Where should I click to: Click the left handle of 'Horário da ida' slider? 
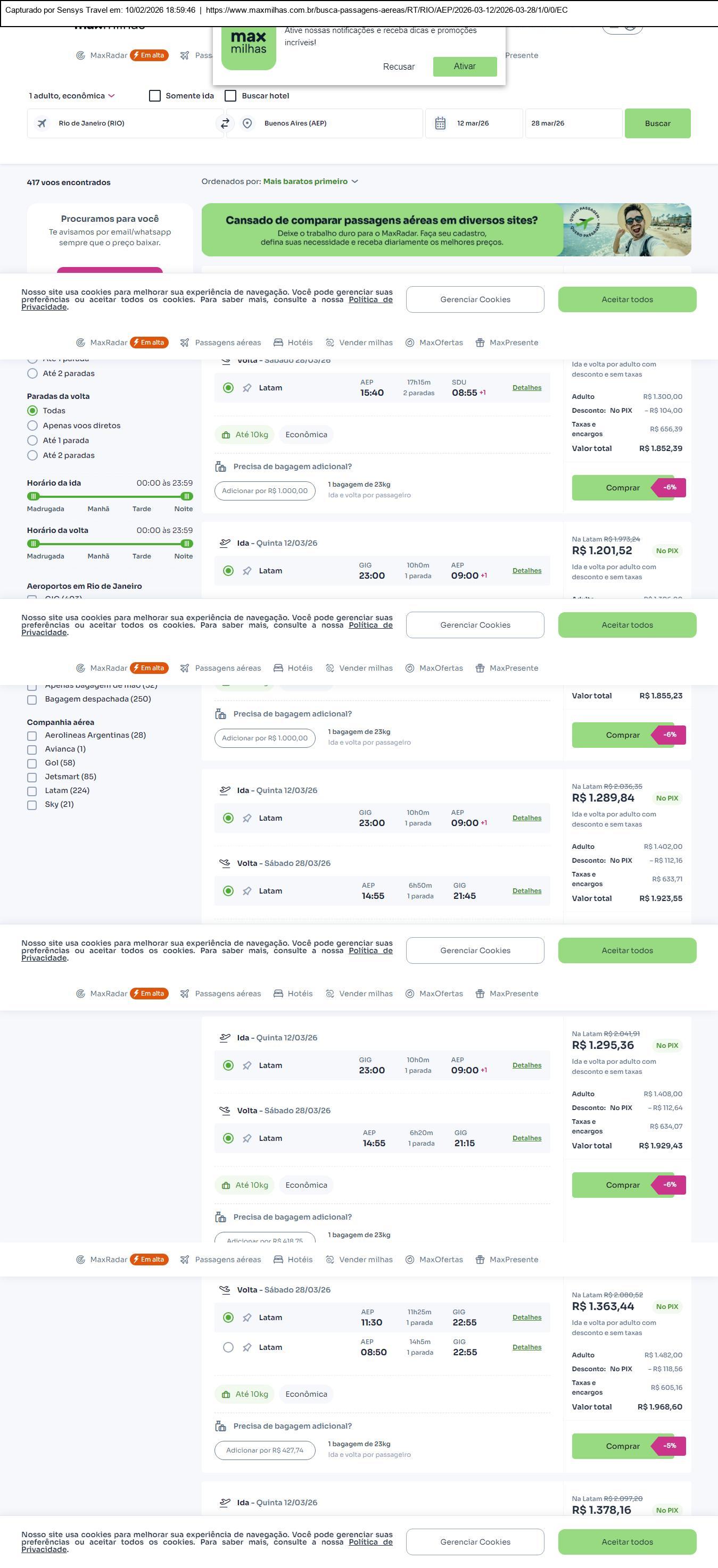tap(34, 497)
